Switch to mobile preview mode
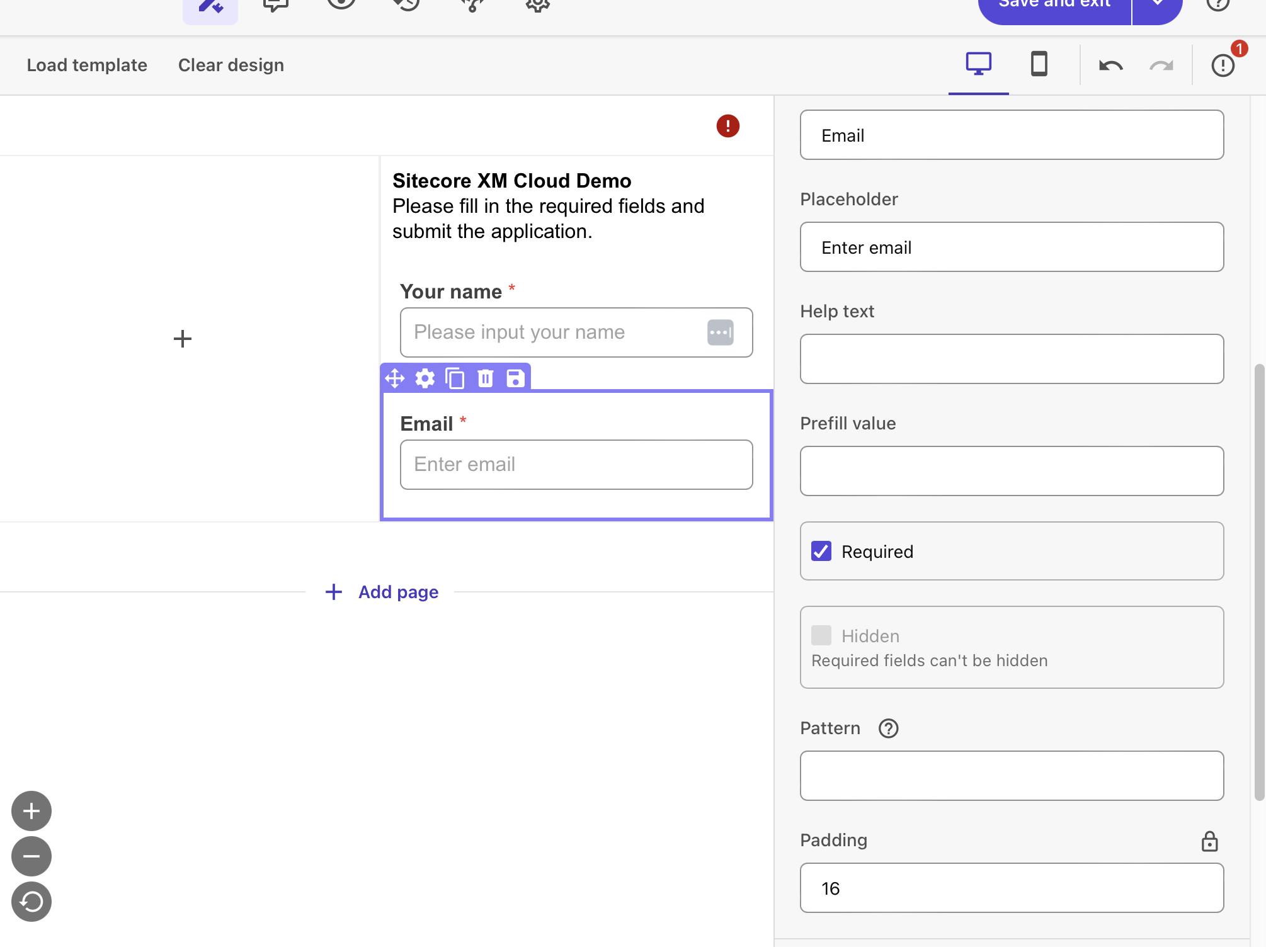1266x952 pixels. [x=1039, y=64]
